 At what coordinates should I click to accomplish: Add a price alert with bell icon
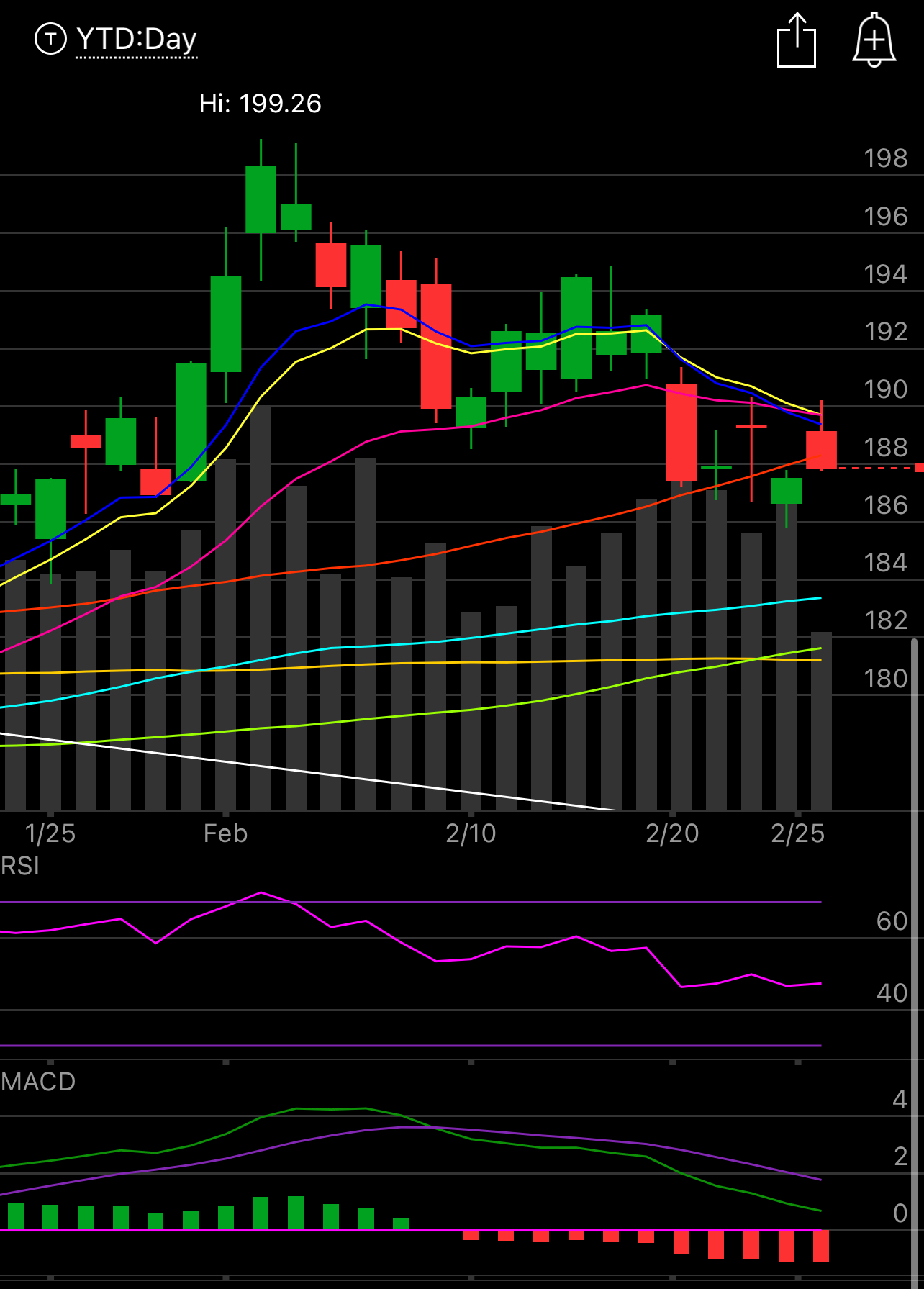874,40
